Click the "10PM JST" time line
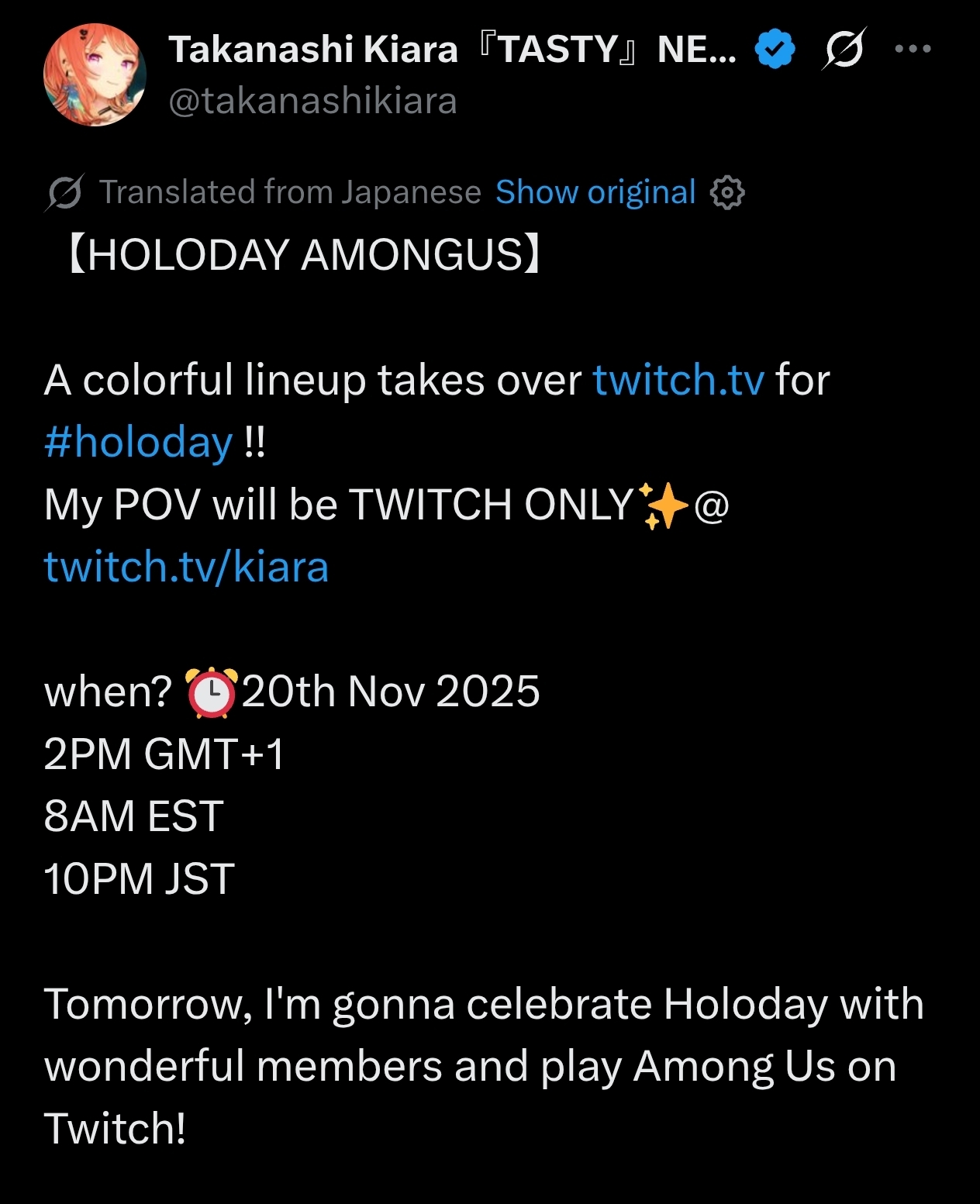The width and height of the screenshot is (980, 1204). [140, 879]
